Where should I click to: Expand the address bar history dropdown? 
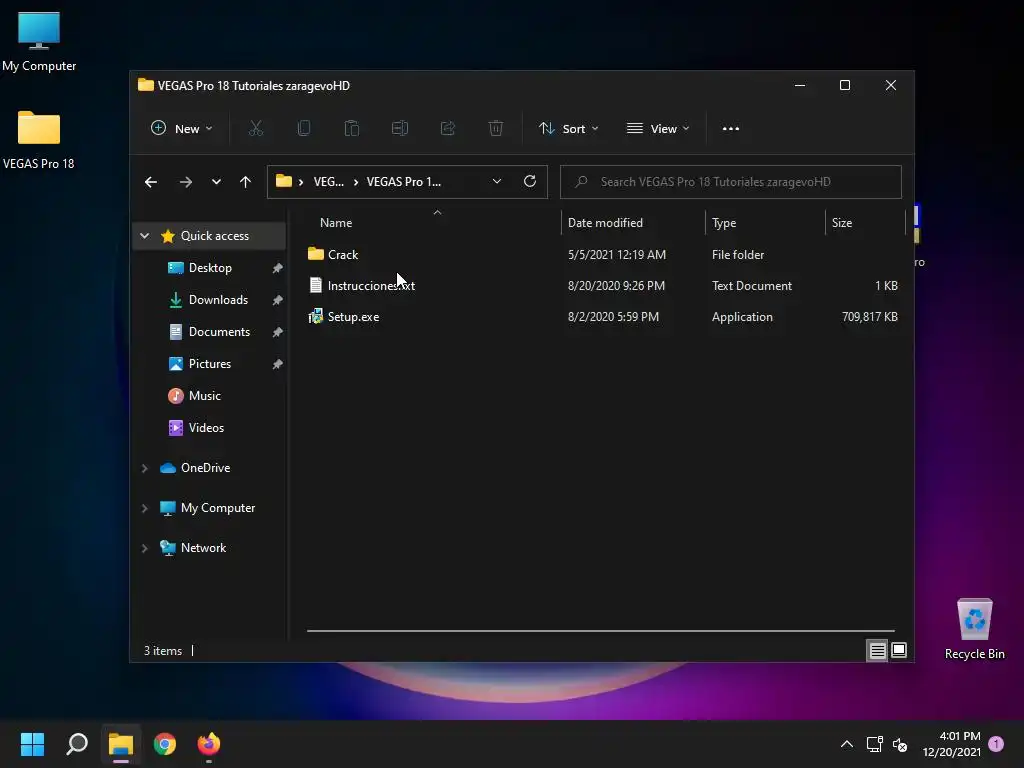[x=497, y=182]
